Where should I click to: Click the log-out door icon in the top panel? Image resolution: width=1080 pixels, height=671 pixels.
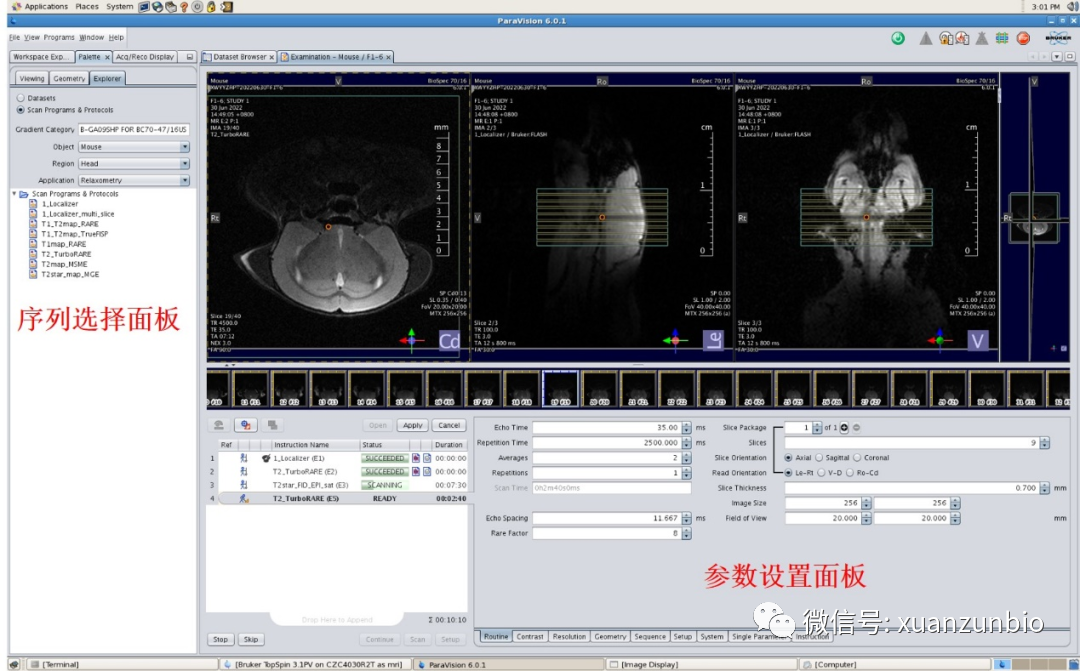[226, 7]
